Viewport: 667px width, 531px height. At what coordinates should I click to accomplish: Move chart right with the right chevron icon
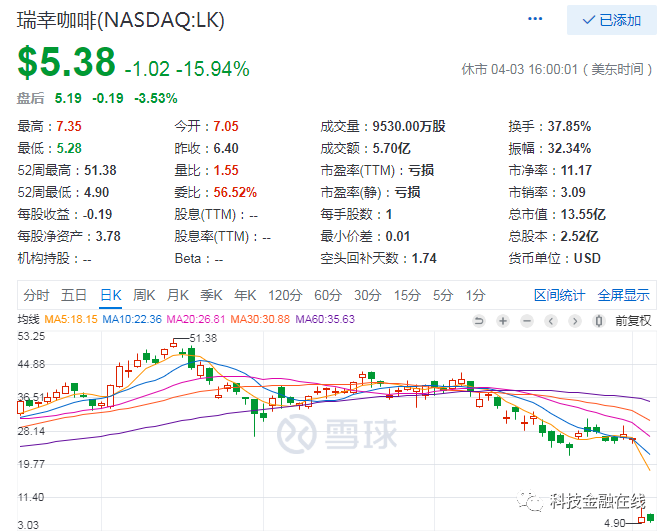click(575, 321)
